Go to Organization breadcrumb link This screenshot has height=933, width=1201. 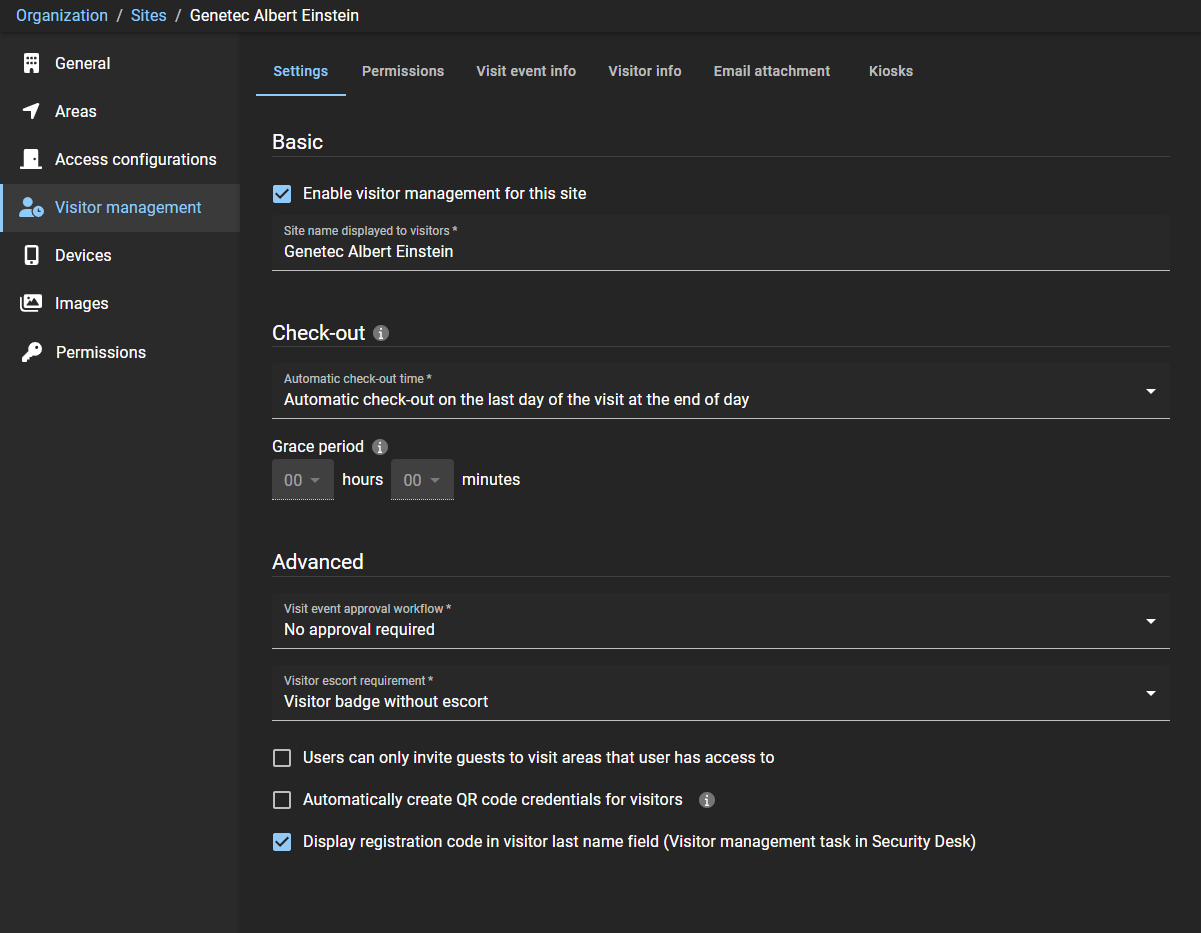pyautogui.click(x=62, y=16)
